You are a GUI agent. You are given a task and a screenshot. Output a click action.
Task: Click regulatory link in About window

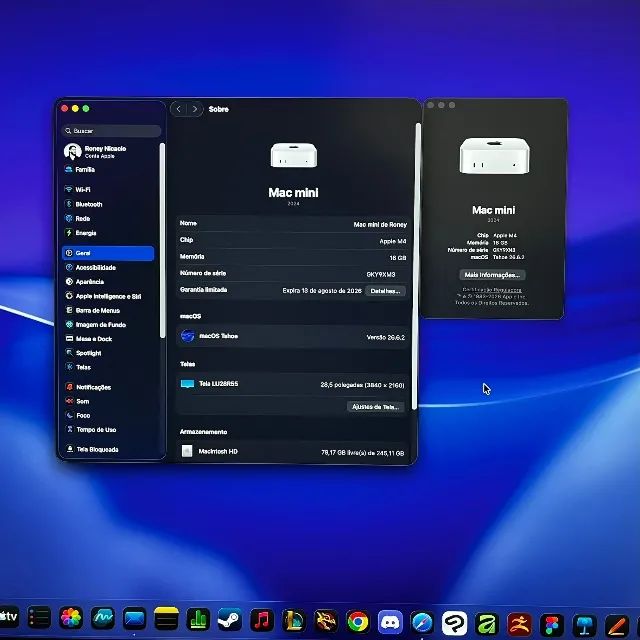tap(492, 290)
